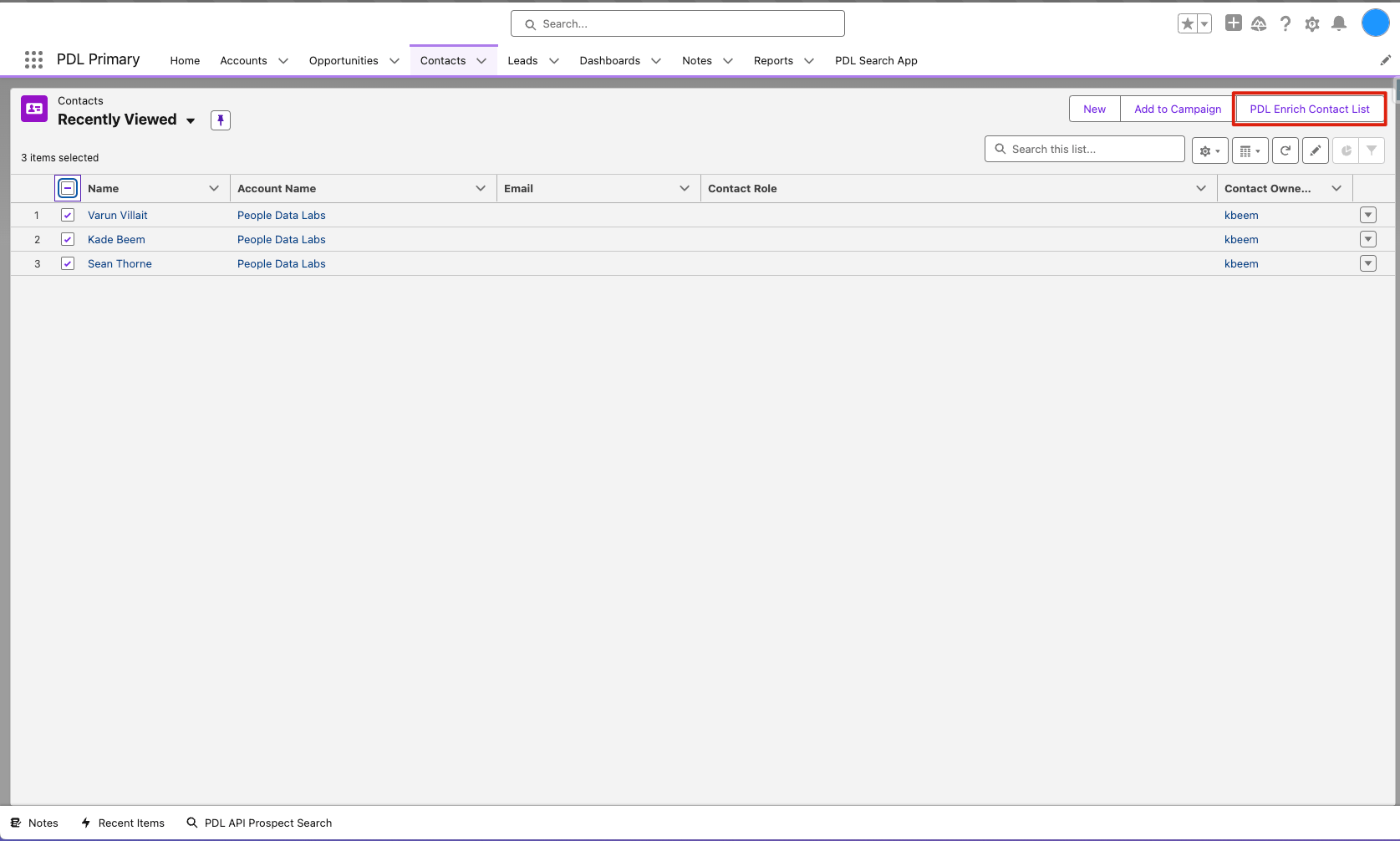Expand the Reports tab dropdown chevron

point(809,61)
